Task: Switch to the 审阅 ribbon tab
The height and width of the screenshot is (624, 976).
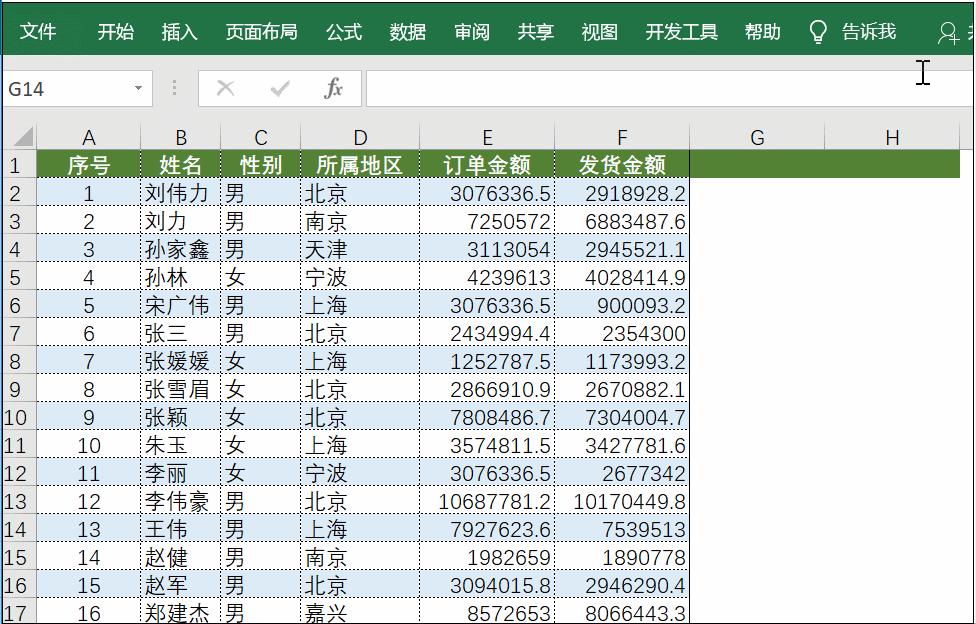Action: coord(471,30)
